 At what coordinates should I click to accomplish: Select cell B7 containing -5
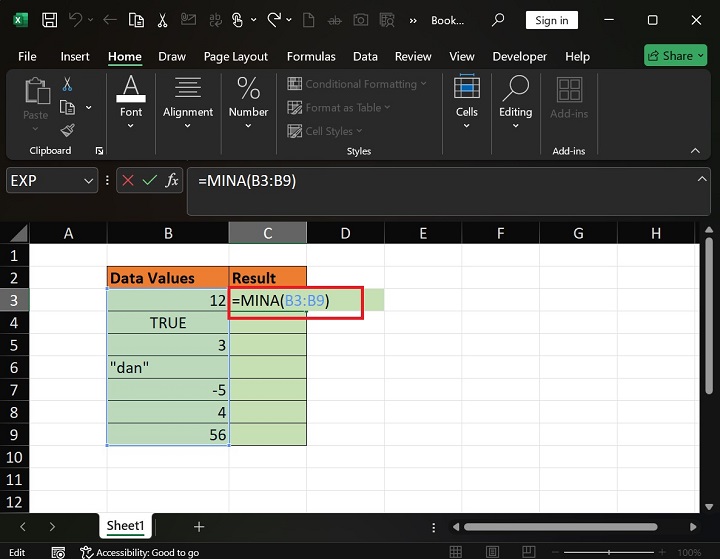coord(168,390)
